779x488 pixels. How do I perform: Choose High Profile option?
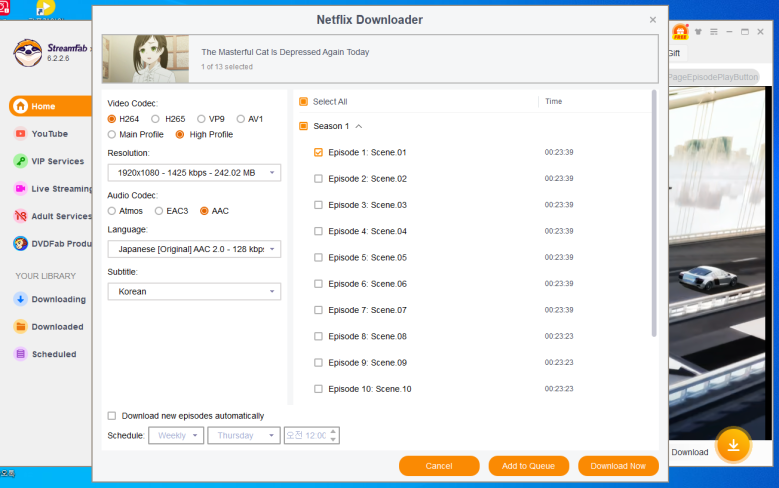[180, 134]
